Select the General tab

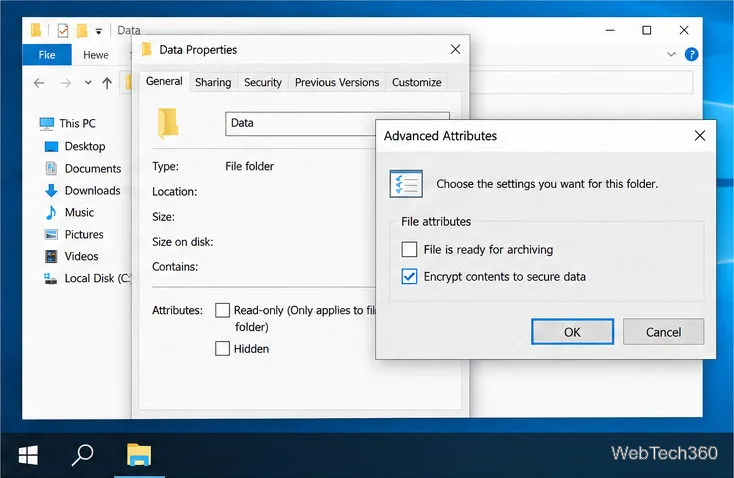pyautogui.click(x=164, y=81)
